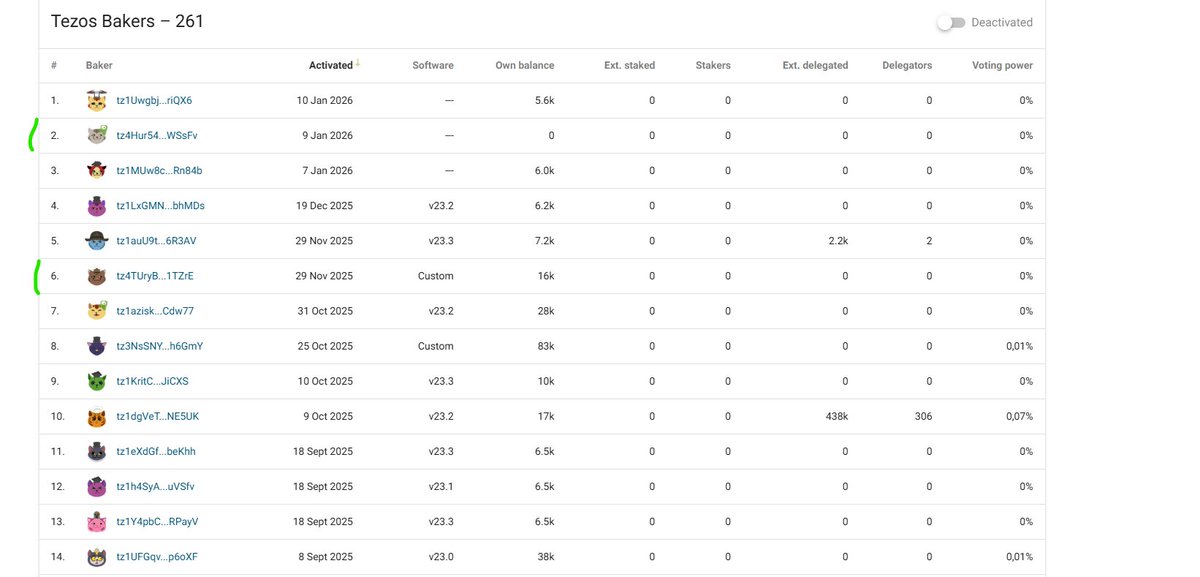This screenshot has width=1200, height=577.
Task: Click the 'Tezos Bakers – 261' title
Action: click(x=127, y=21)
